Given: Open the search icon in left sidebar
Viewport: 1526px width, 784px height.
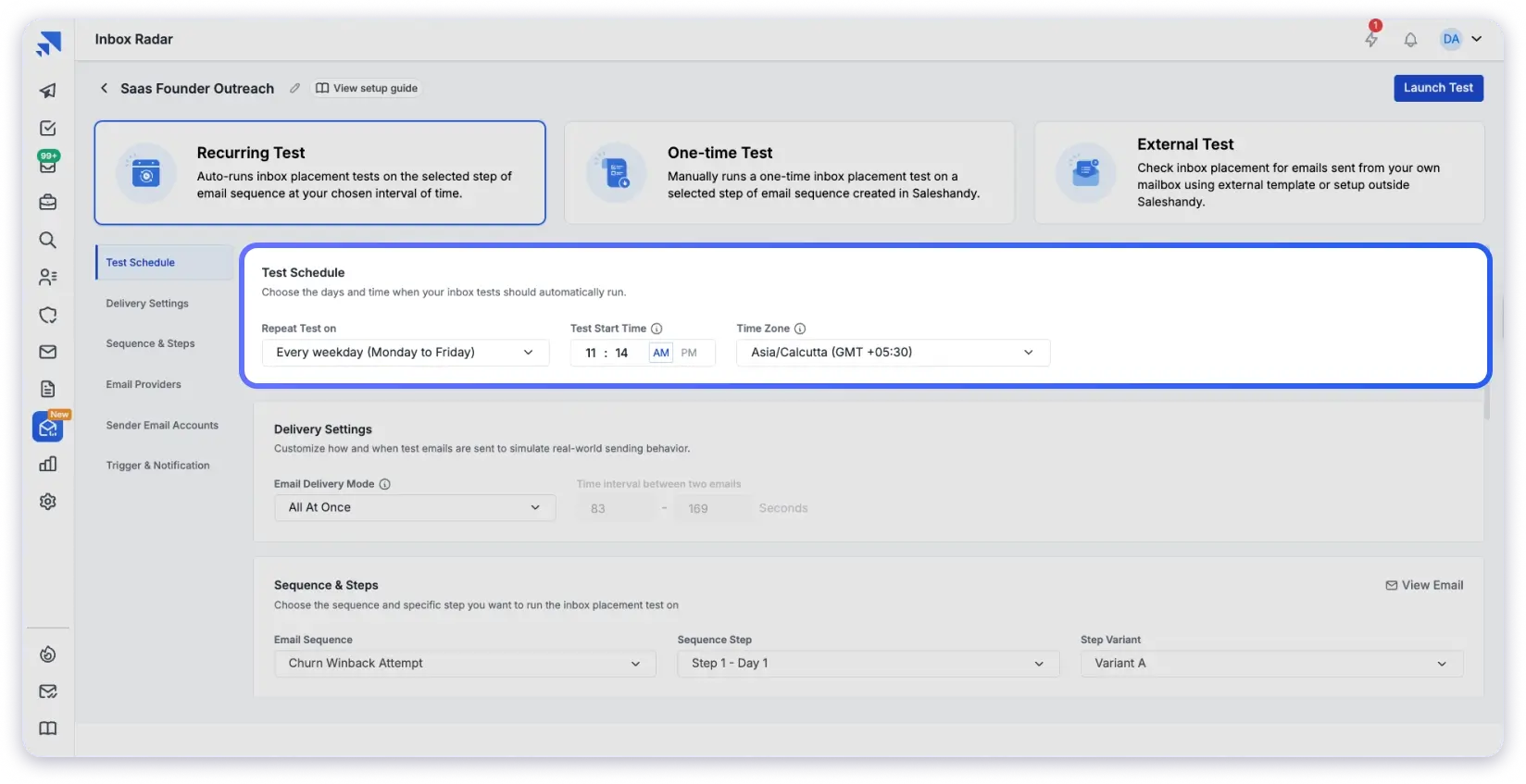Looking at the screenshot, I should [x=48, y=241].
